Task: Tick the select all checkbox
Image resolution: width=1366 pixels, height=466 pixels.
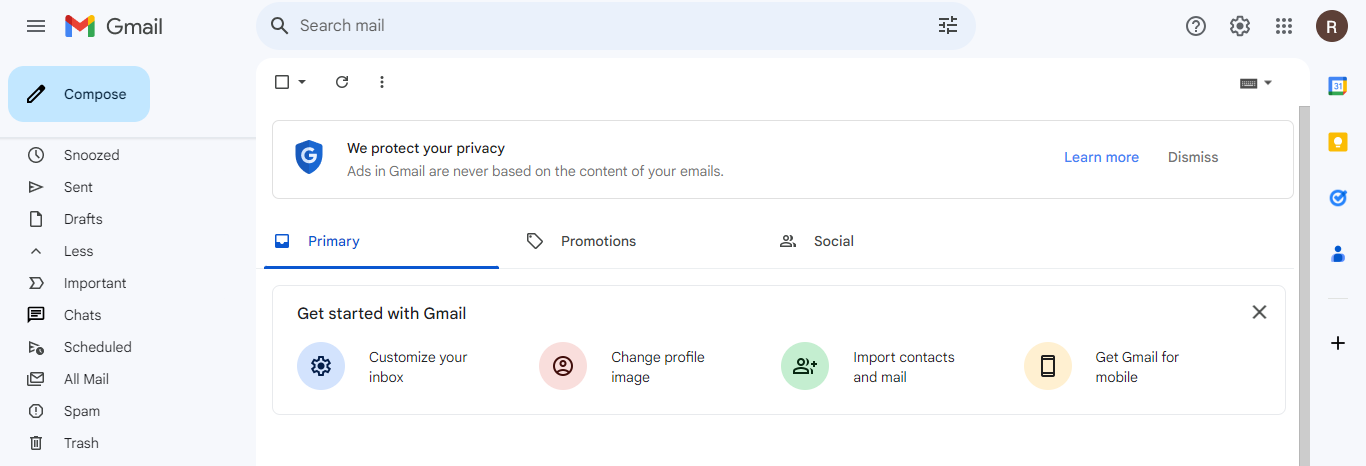Action: tap(282, 82)
